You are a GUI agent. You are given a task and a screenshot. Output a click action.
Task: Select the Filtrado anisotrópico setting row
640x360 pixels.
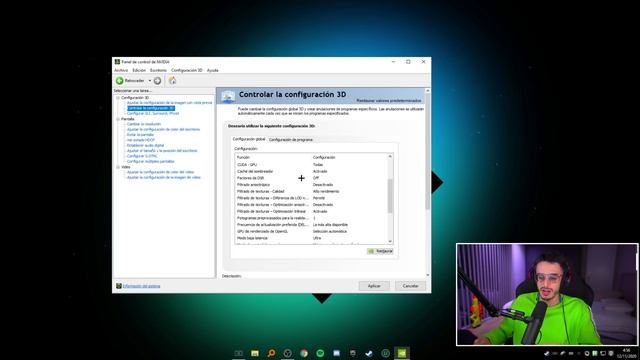click(x=311, y=185)
